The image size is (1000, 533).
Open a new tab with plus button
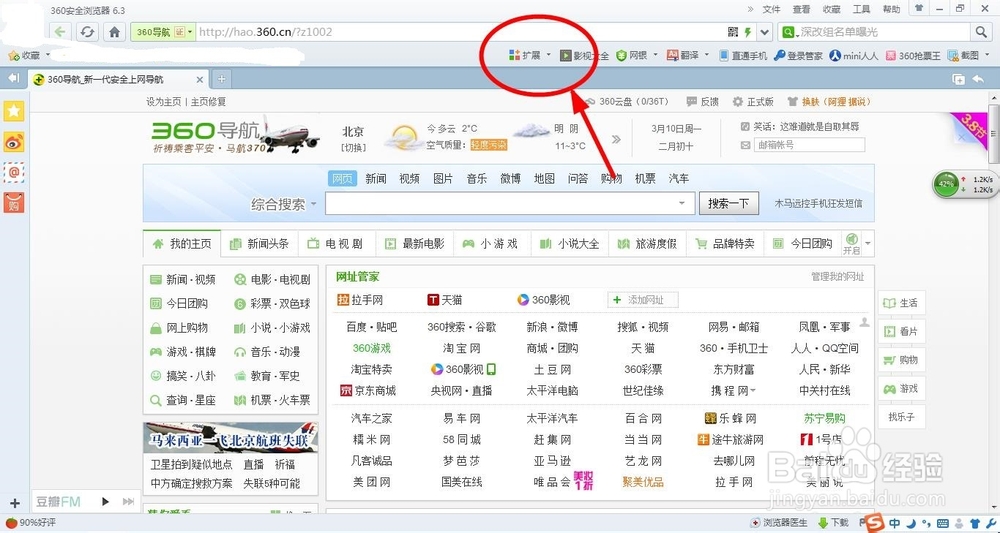click(x=221, y=79)
